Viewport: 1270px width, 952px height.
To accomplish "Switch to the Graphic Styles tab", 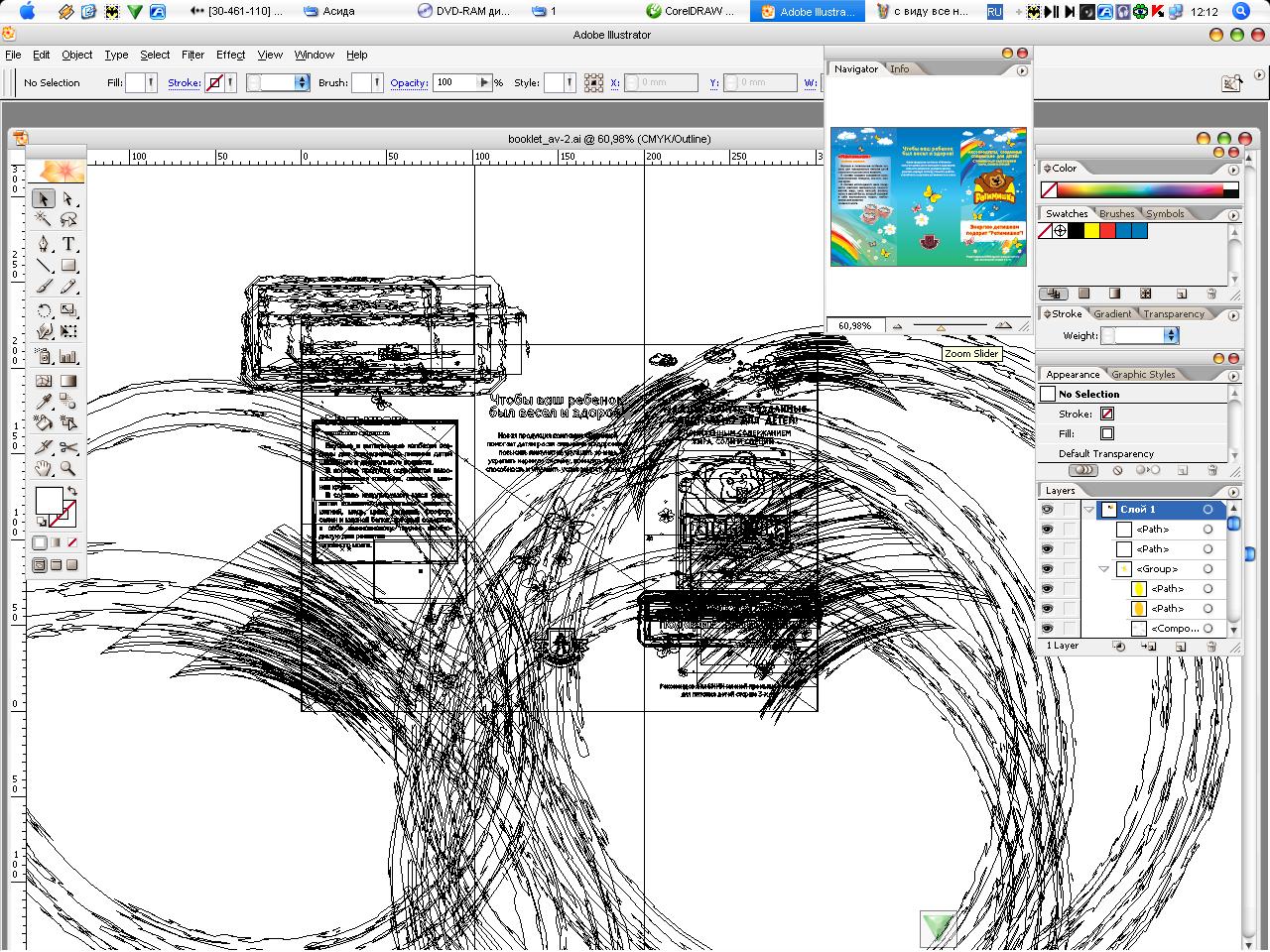I will tap(1143, 375).
